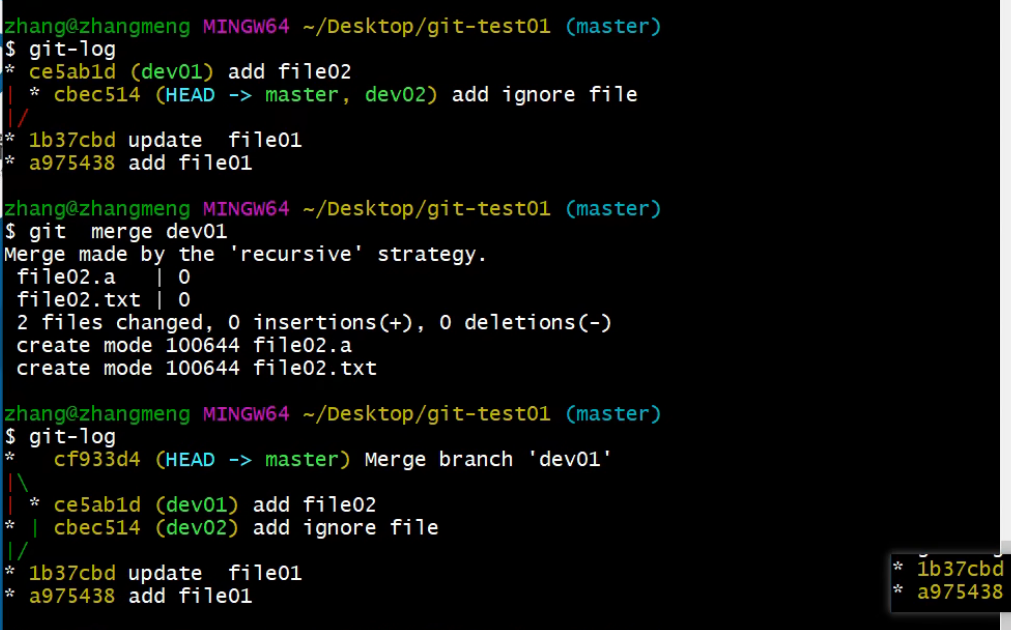This screenshot has height=630, width=1011.
Task: Click the first git-log command at the top
Action: (x=72, y=49)
